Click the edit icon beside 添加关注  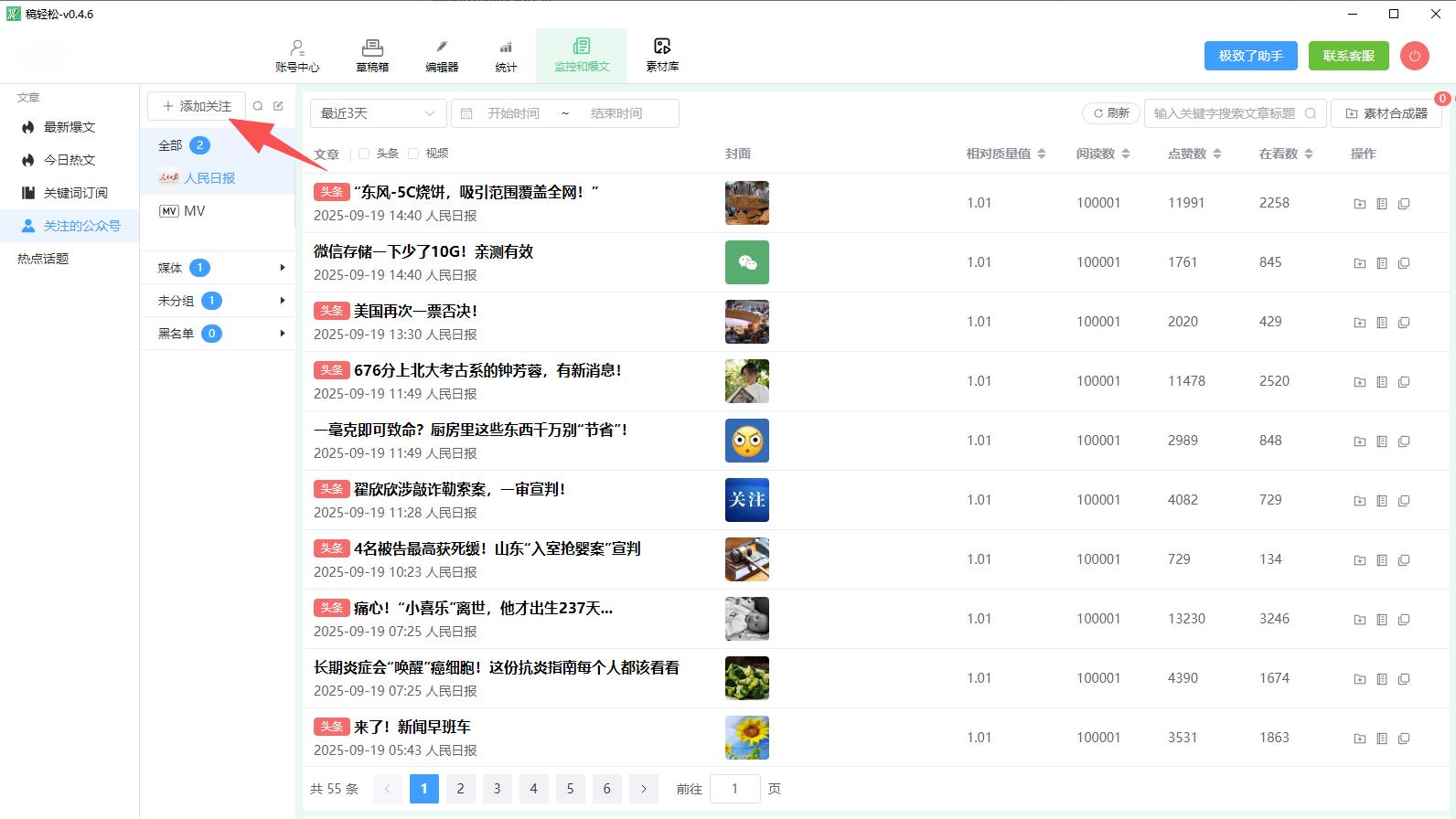278,106
